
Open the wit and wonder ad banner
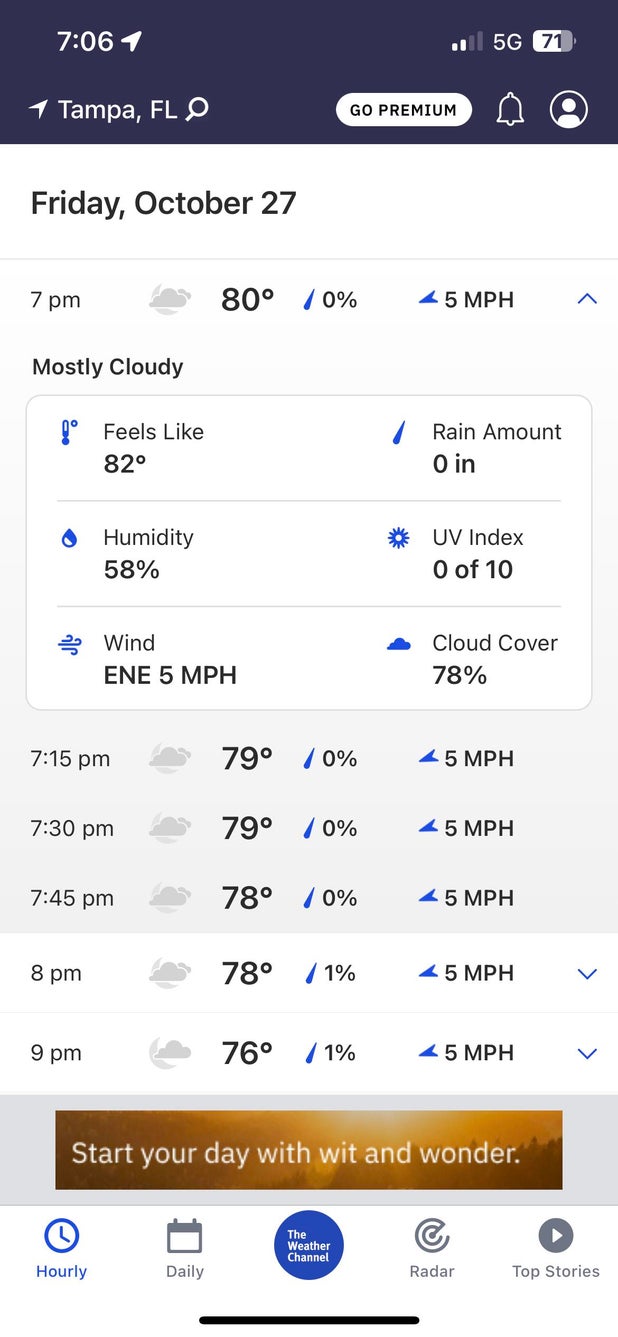pos(309,1150)
